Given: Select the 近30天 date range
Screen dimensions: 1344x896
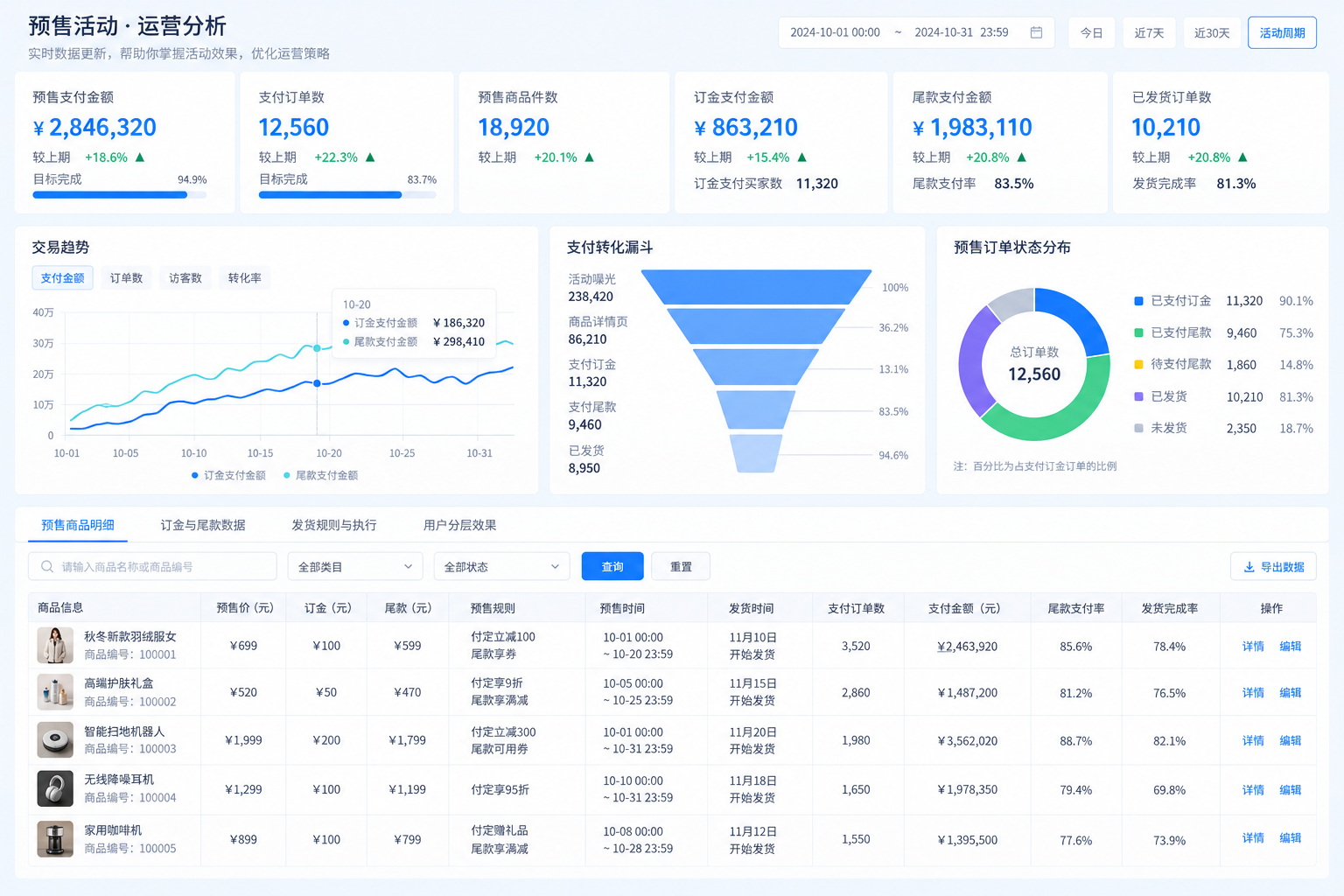Looking at the screenshot, I should 1212,33.
